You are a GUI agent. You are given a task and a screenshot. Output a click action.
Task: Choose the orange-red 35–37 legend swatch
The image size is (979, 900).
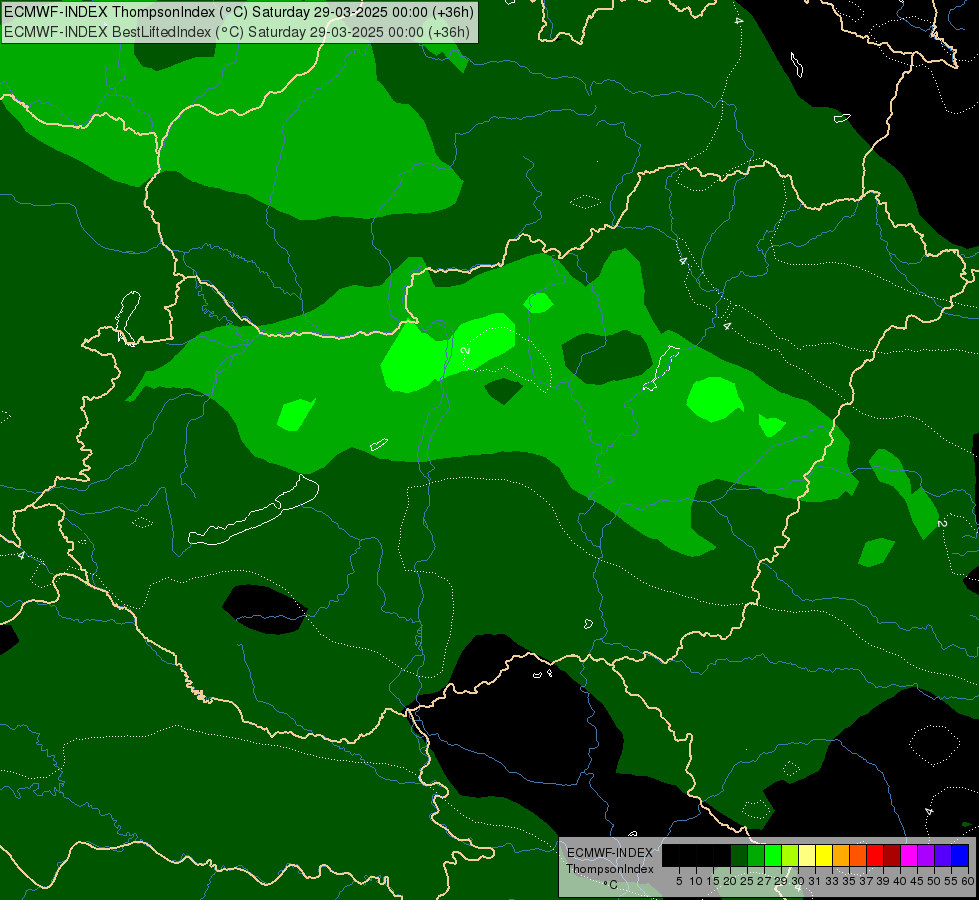click(858, 855)
